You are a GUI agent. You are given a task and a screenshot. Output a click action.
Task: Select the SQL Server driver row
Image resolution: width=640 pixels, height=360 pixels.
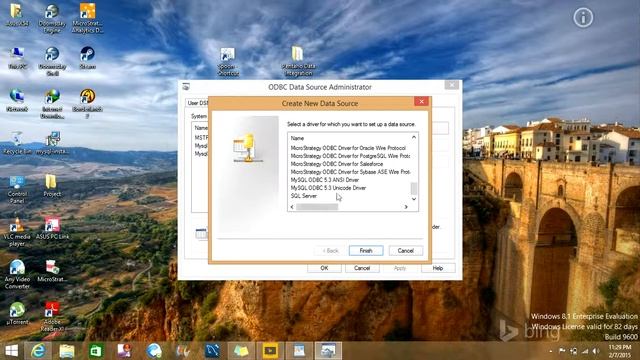point(304,196)
